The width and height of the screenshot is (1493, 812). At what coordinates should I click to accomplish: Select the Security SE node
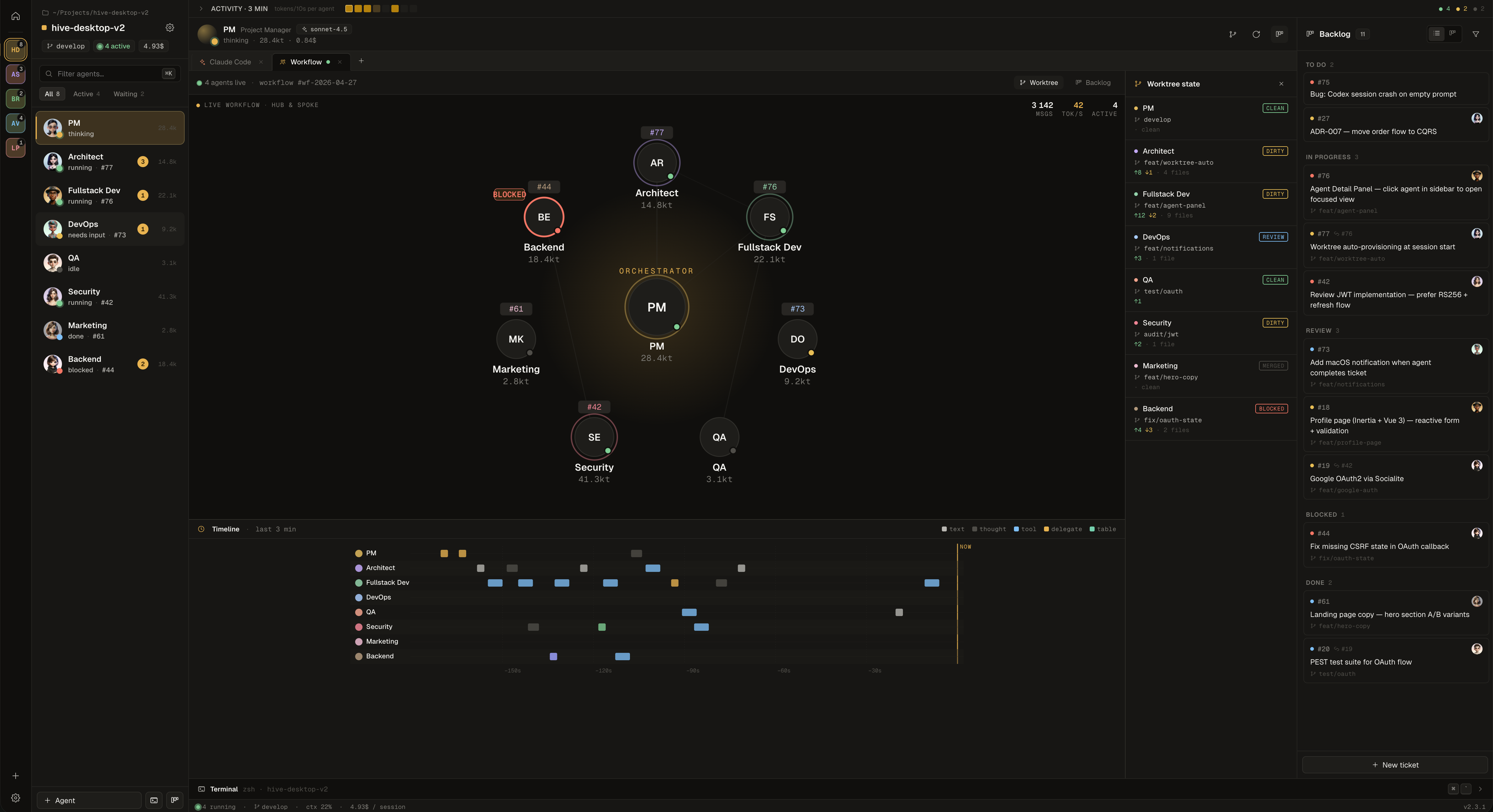(594, 437)
